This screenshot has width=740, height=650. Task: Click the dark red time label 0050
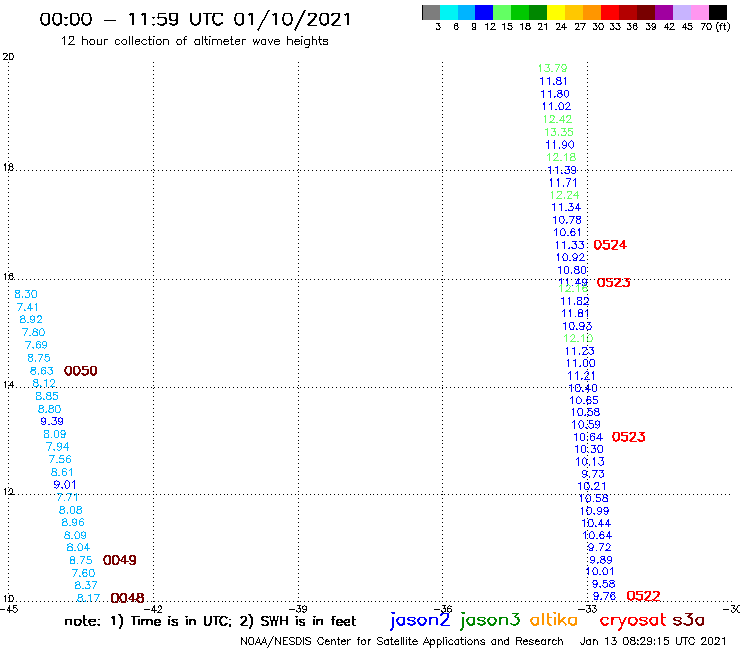80,371
